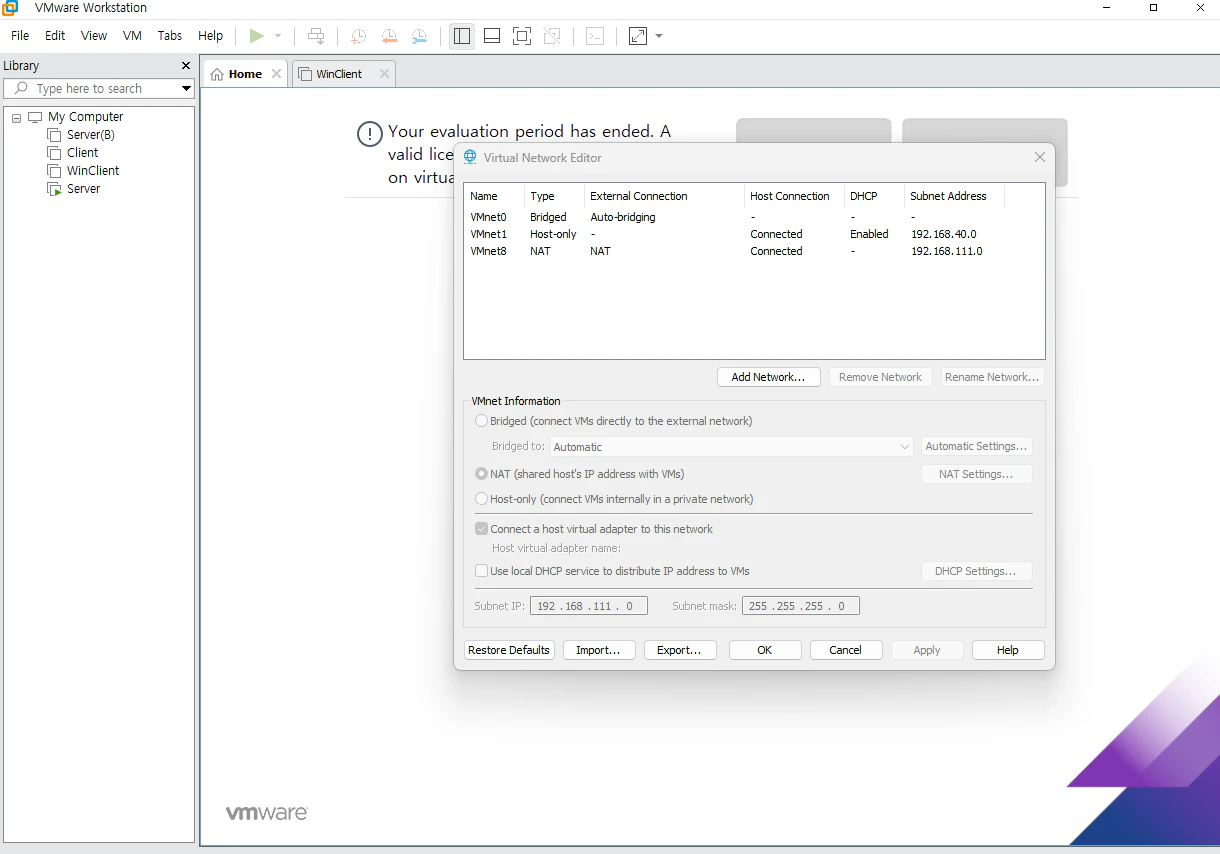The height and width of the screenshot is (854, 1220).
Task: Select Client virtual machine in Library
Action: [82, 153]
